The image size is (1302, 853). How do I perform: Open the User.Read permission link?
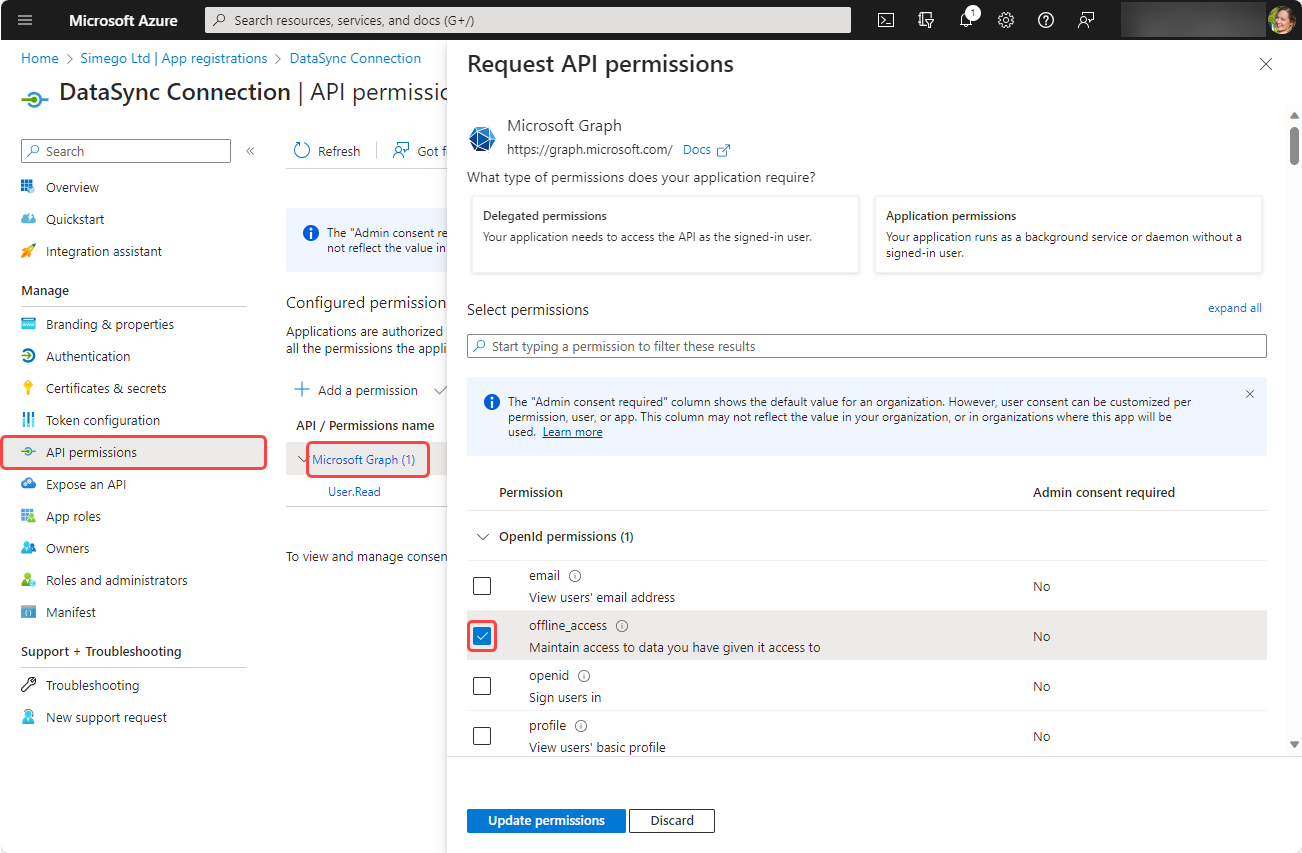[x=354, y=492]
